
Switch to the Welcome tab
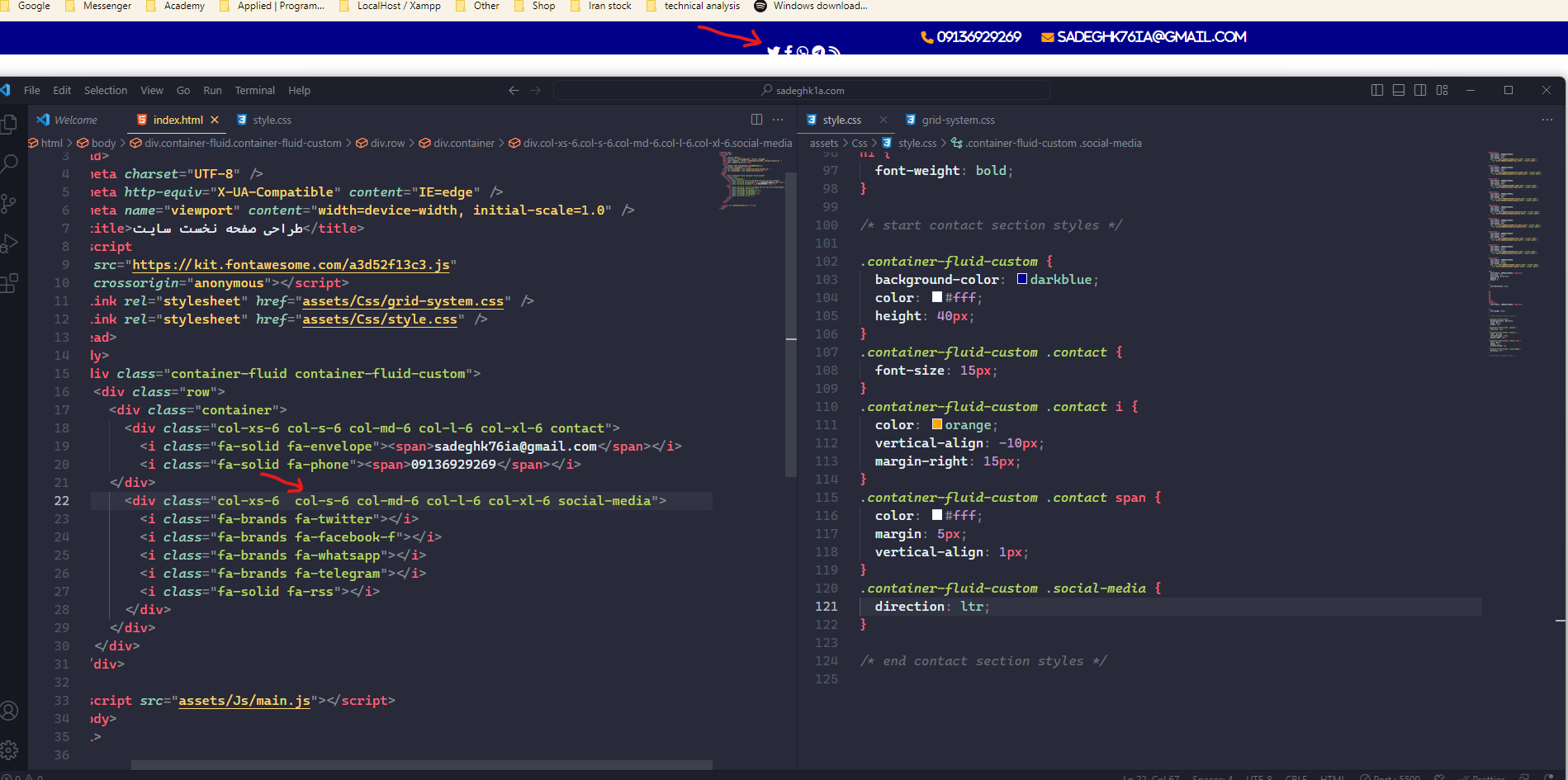(76, 120)
